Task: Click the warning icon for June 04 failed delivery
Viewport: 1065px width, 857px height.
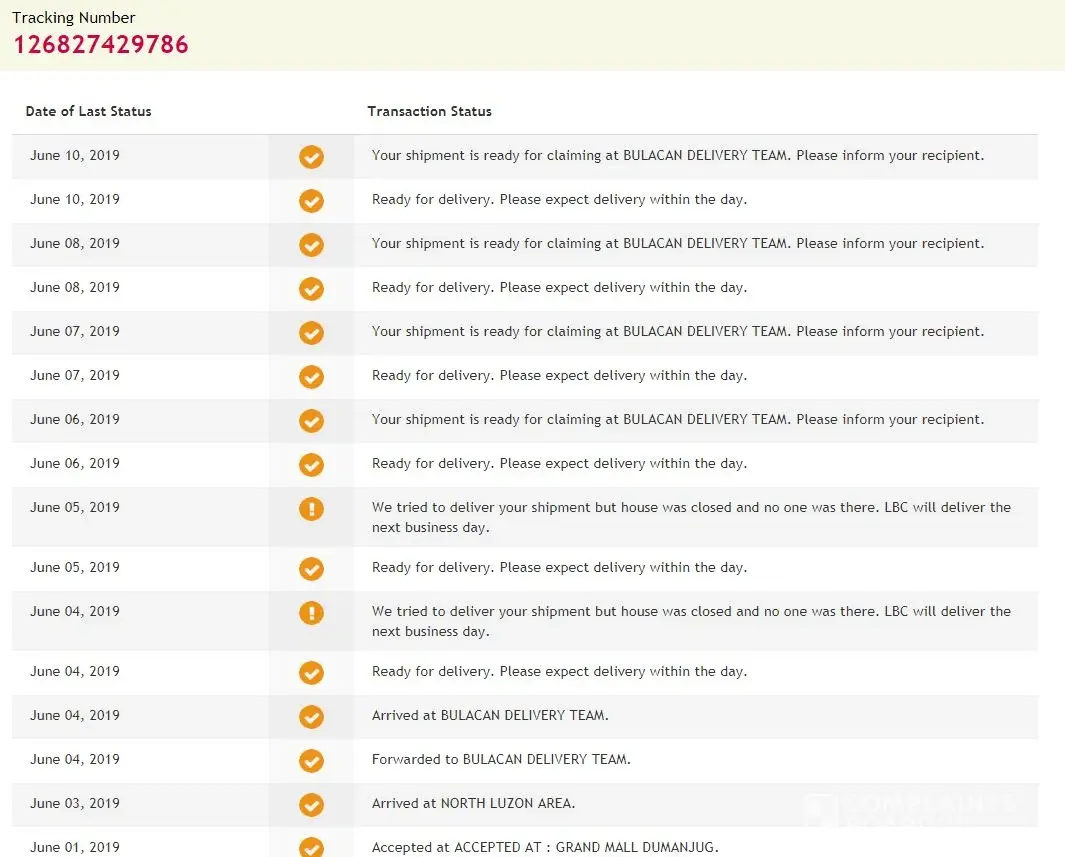Action: (x=311, y=613)
